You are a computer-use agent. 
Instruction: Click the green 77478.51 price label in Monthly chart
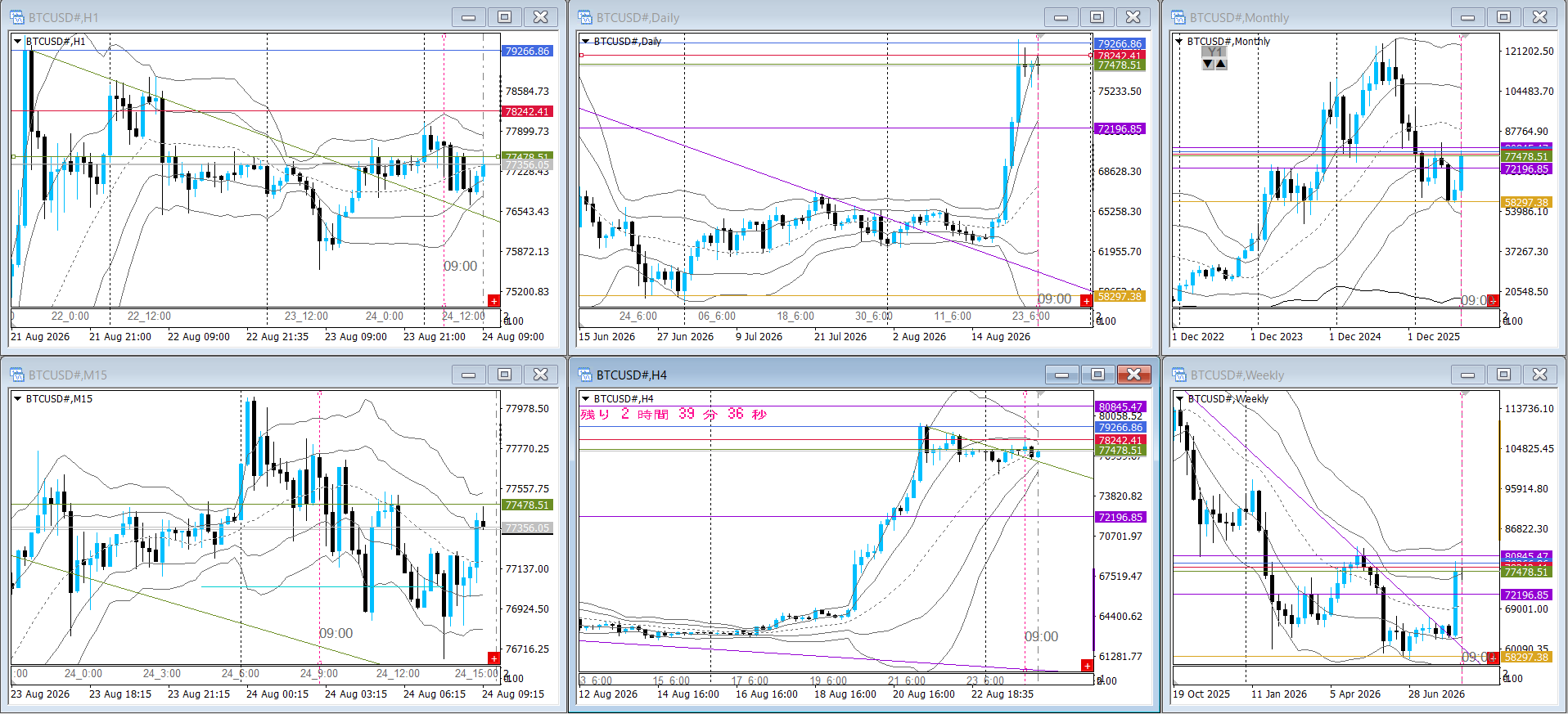pyautogui.click(x=1526, y=157)
